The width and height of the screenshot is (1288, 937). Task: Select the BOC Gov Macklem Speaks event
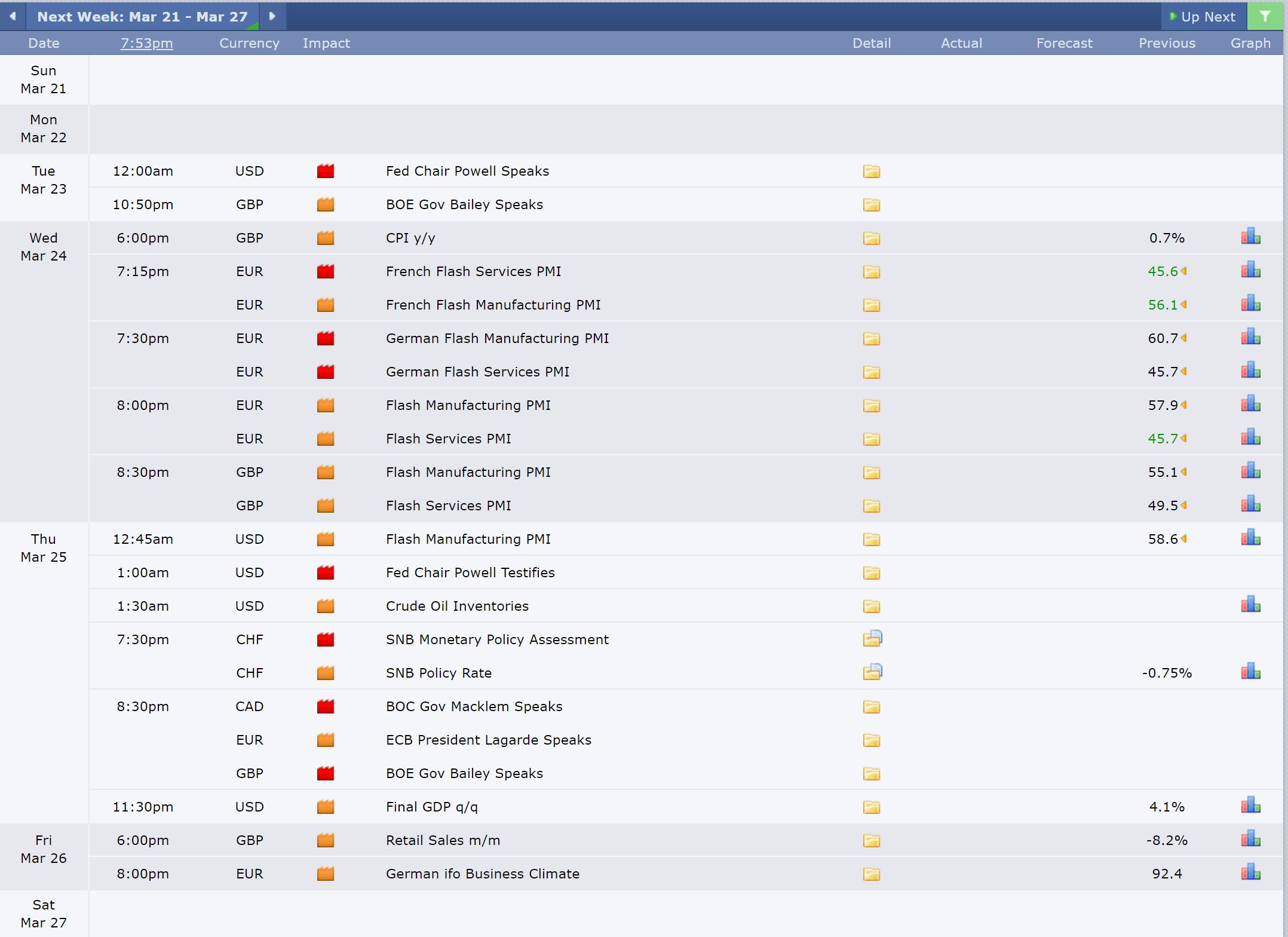click(x=474, y=706)
